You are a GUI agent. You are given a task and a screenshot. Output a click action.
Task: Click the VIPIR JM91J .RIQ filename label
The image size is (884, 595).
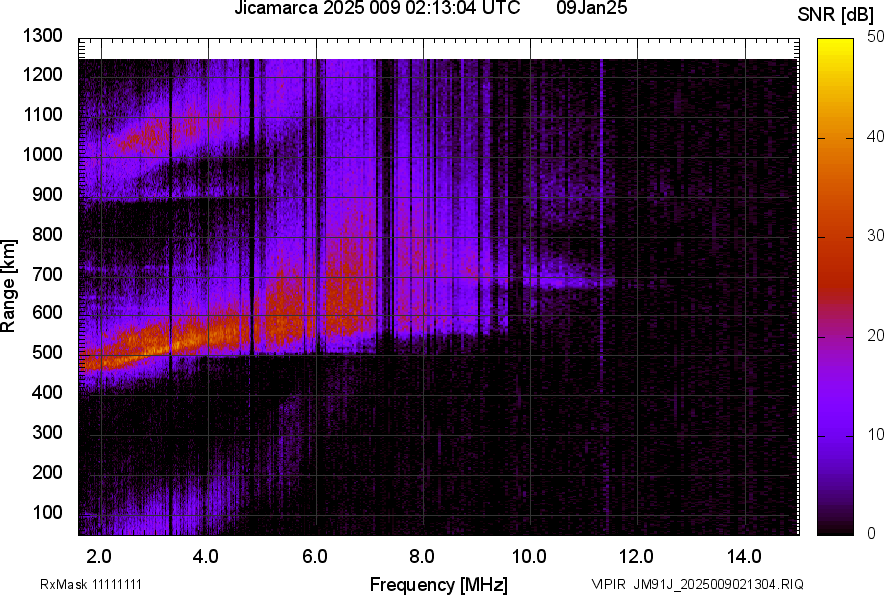[x=697, y=584]
